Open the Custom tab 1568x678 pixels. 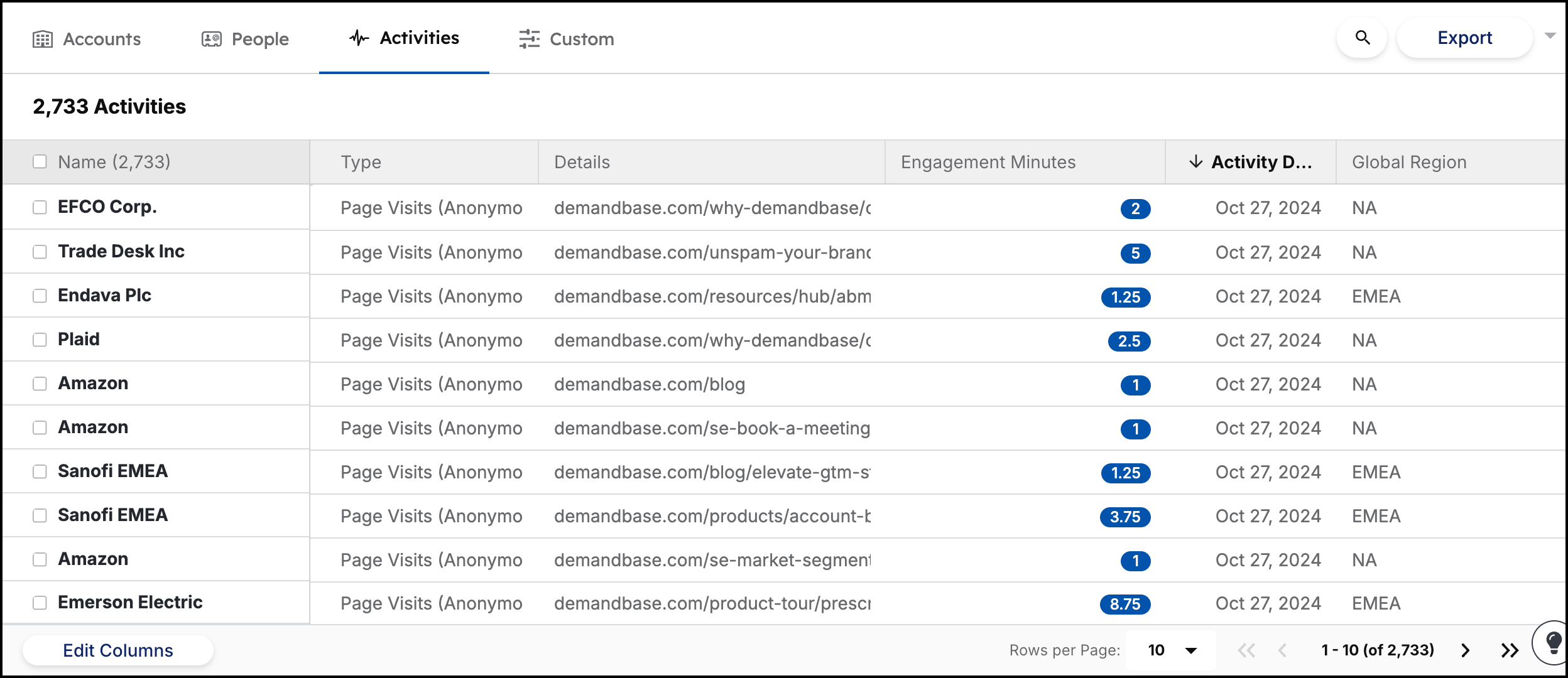566,39
